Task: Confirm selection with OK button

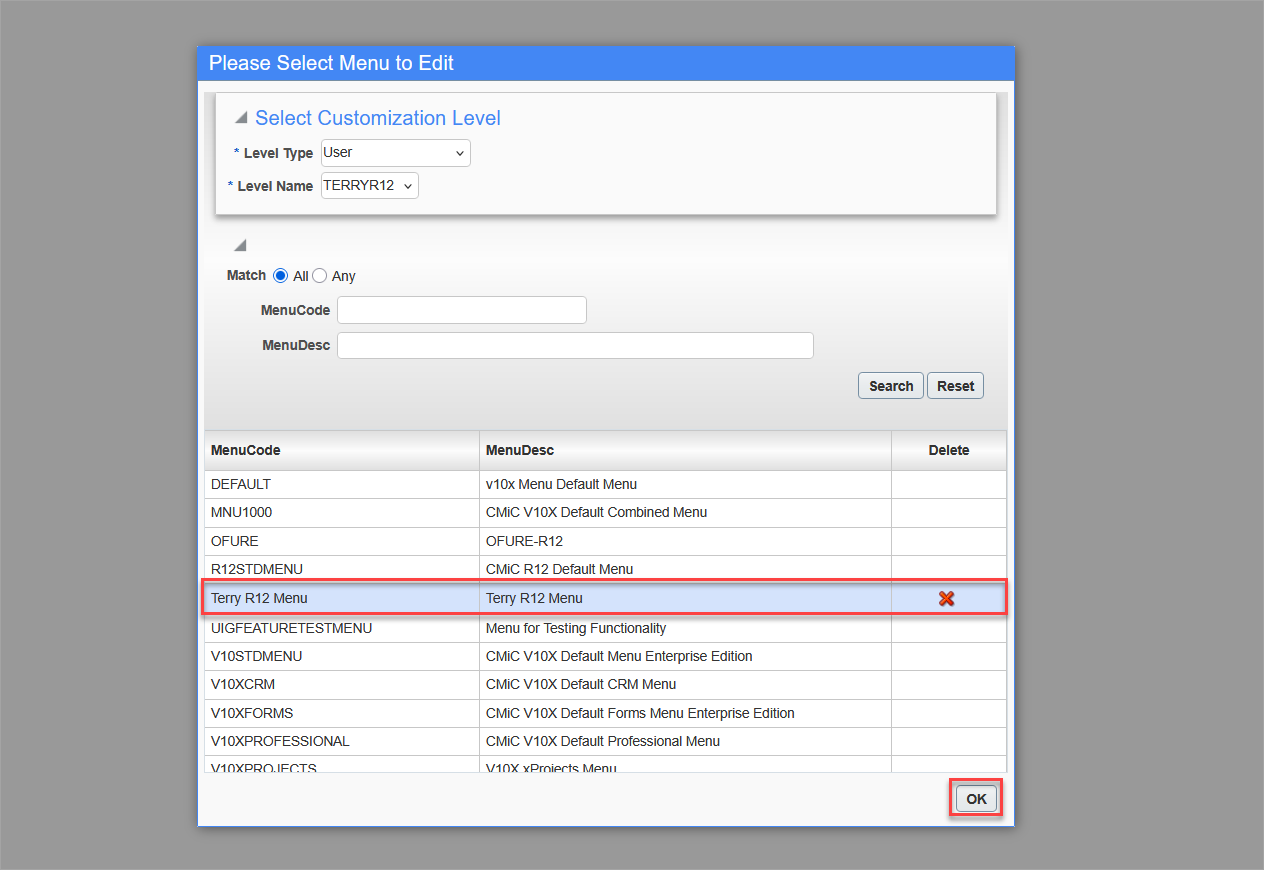Action: 976,799
